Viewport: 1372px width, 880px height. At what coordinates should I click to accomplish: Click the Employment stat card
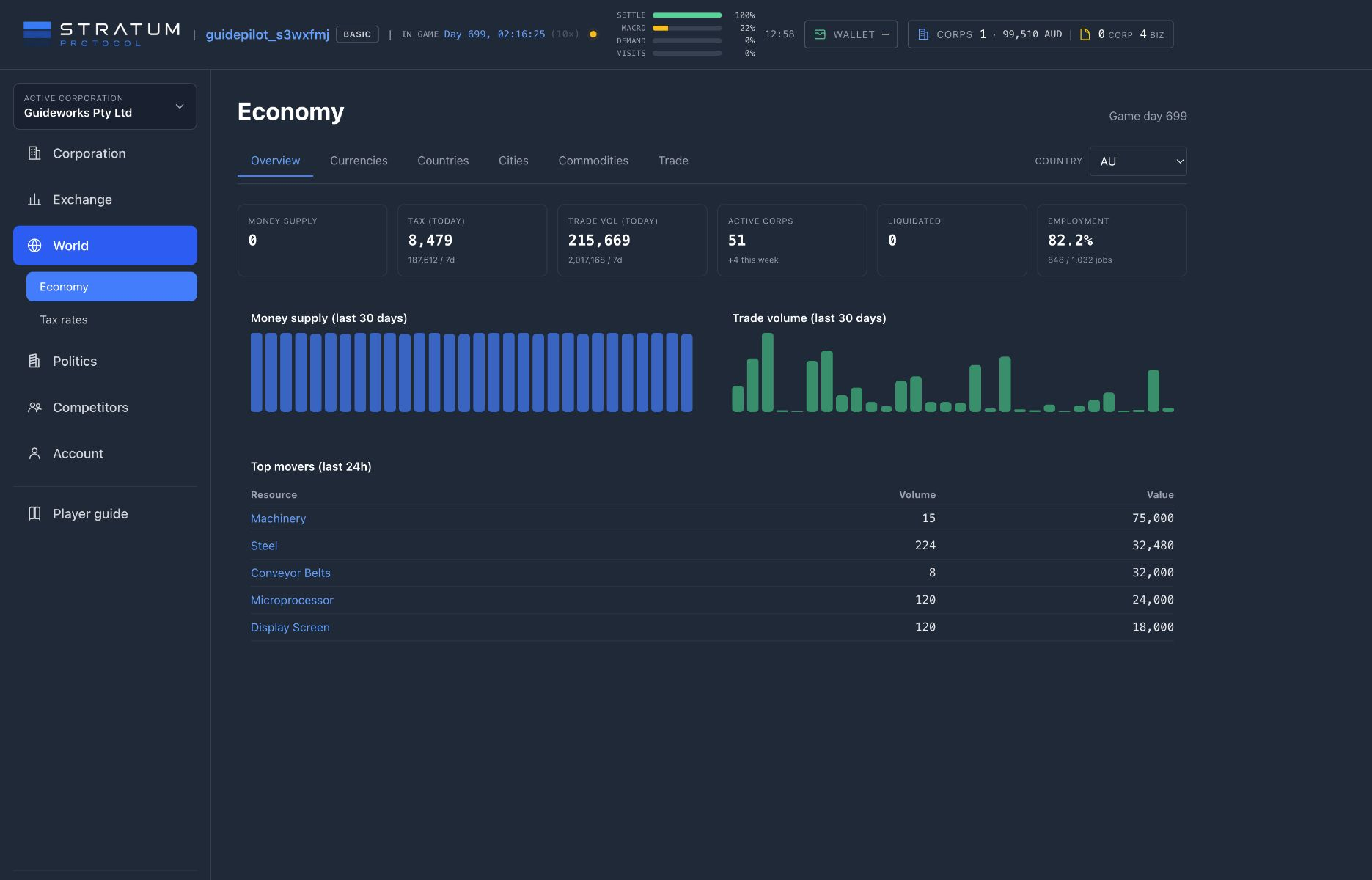click(x=1112, y=241)
